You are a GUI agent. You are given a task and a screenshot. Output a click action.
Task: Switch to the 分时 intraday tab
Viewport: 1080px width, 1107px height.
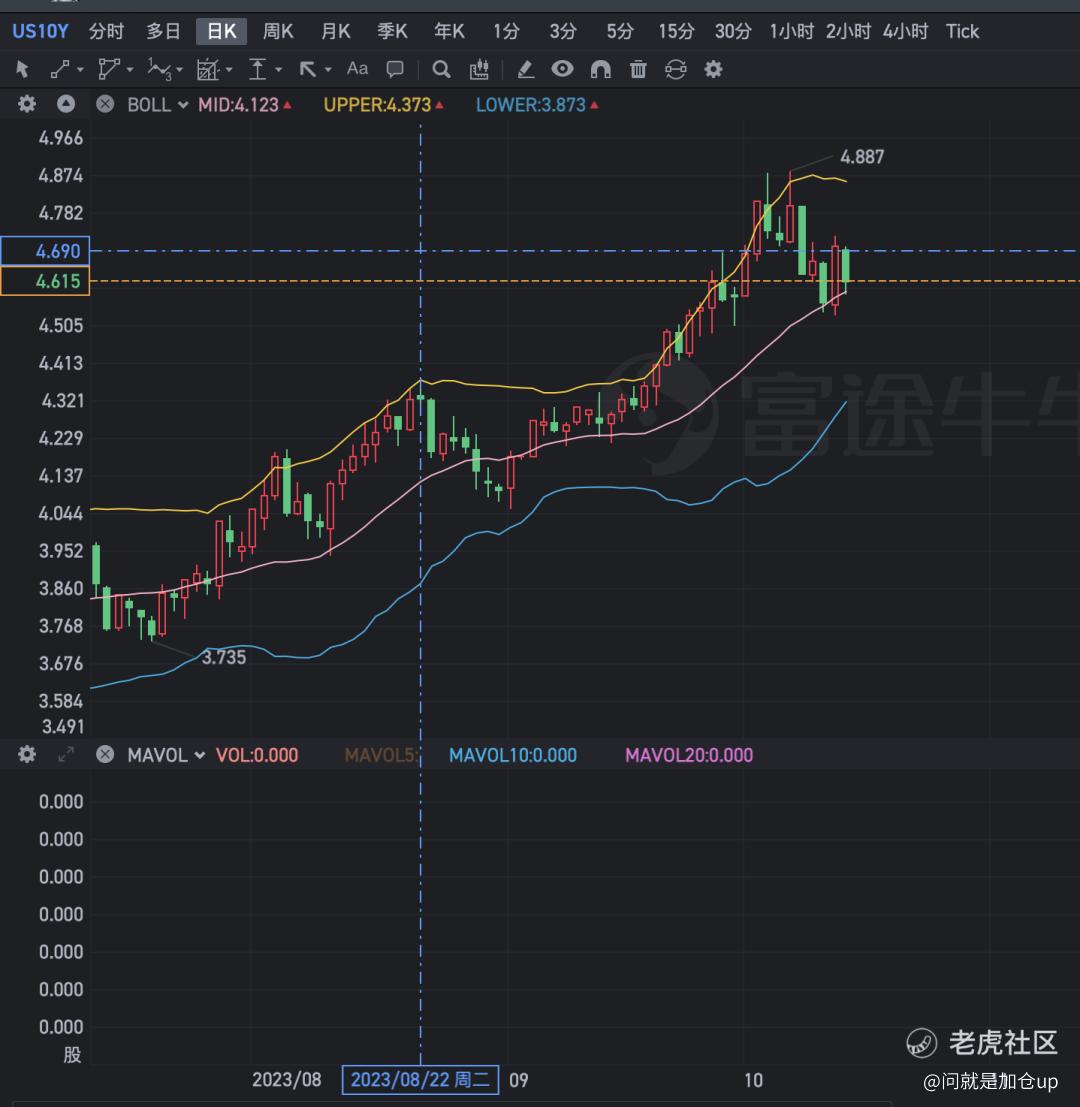tap(107, 31)
